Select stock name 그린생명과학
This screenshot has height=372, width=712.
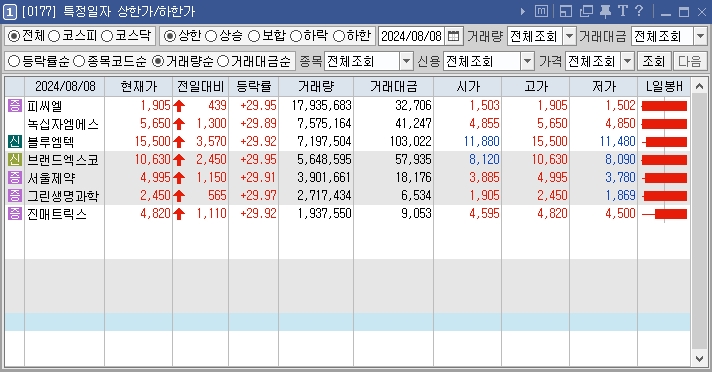point(63,196)
